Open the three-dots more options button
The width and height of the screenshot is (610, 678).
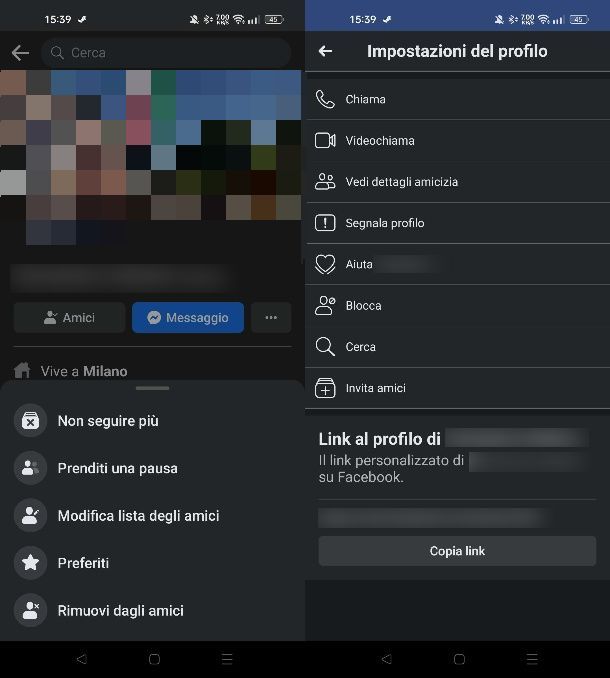pyautogui.click(x=271, y=317)
